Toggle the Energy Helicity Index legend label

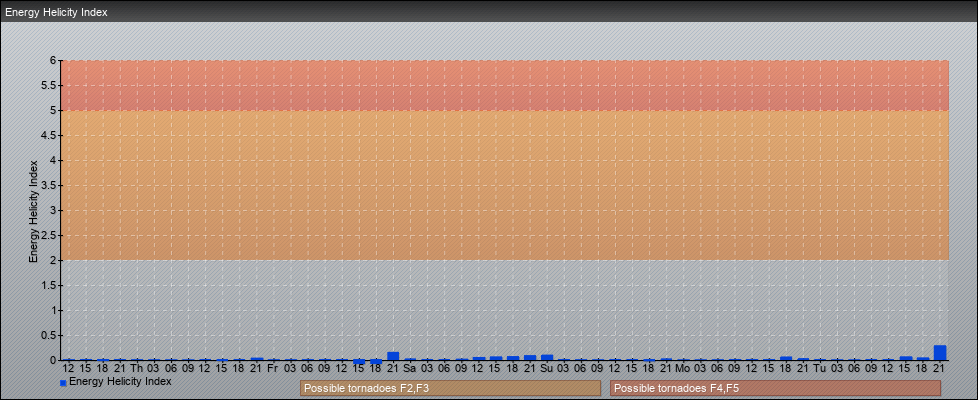[x=120, y=381]
